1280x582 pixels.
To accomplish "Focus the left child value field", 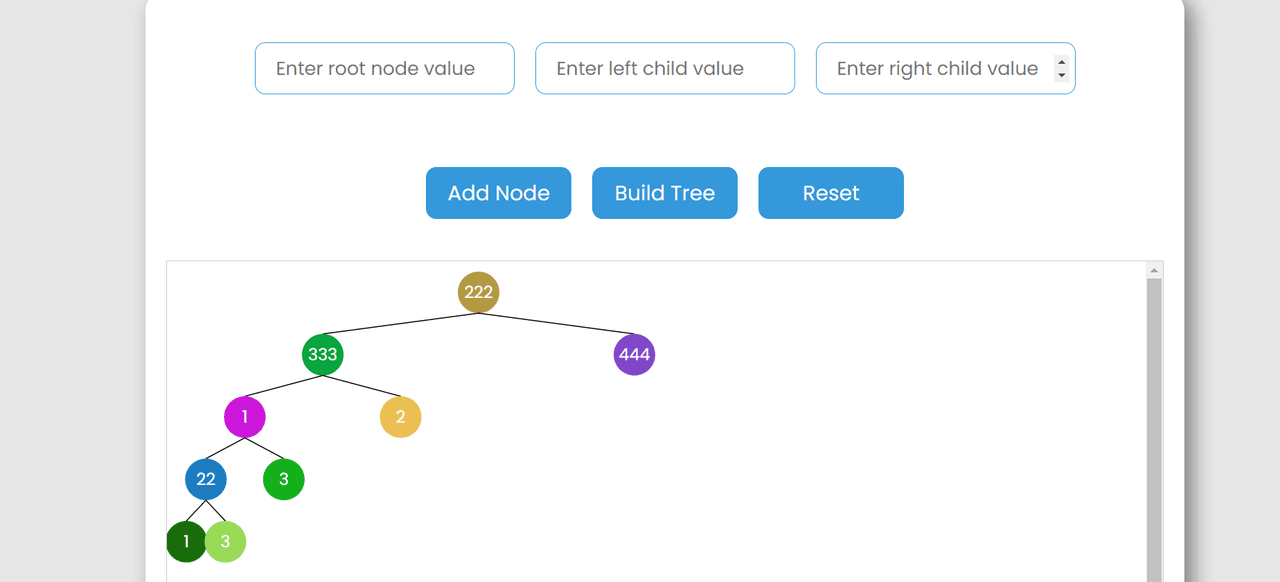I will (x=665, y=69).
